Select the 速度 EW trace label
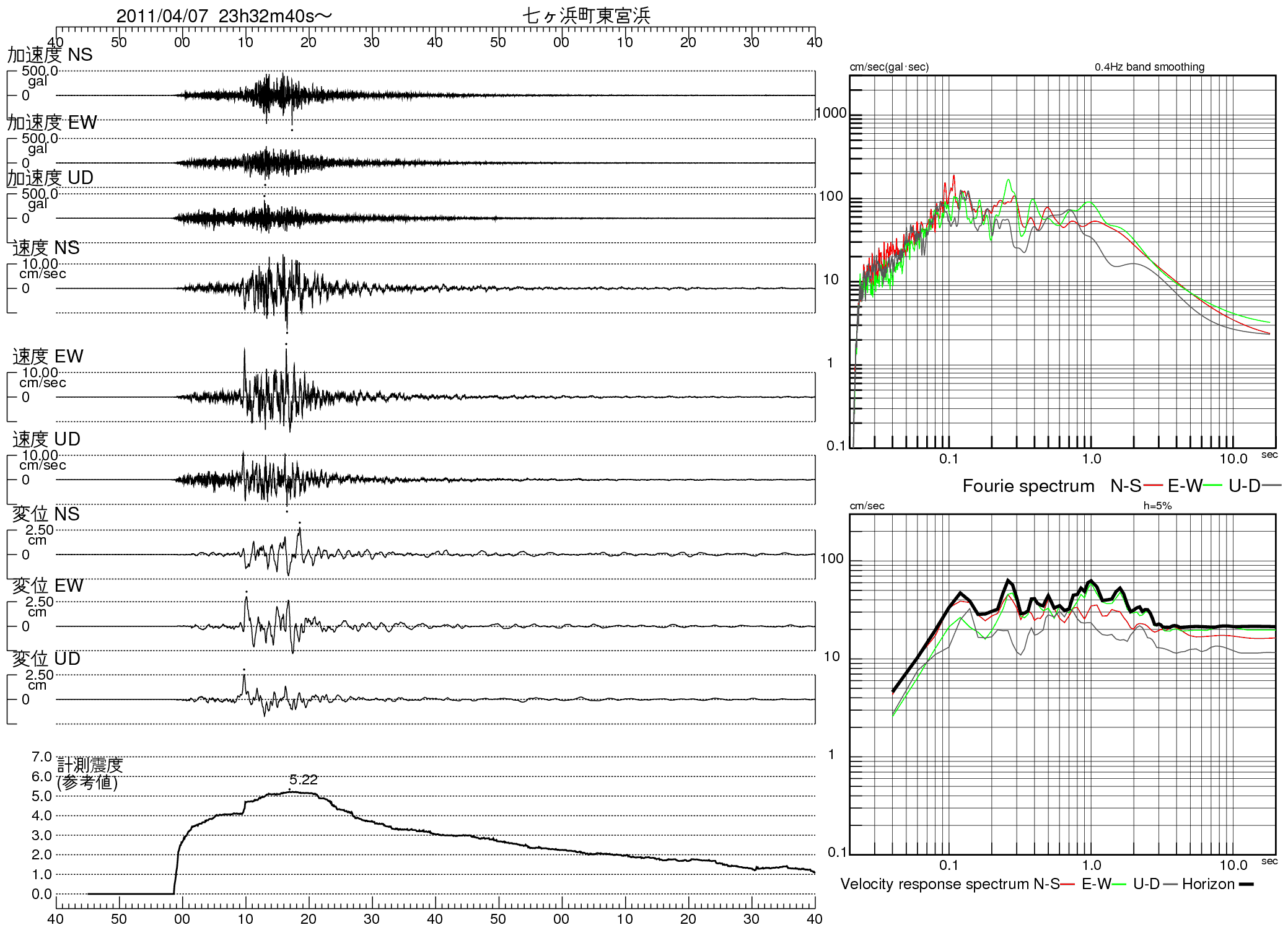 pyautogui.click(x=48, y=356)
